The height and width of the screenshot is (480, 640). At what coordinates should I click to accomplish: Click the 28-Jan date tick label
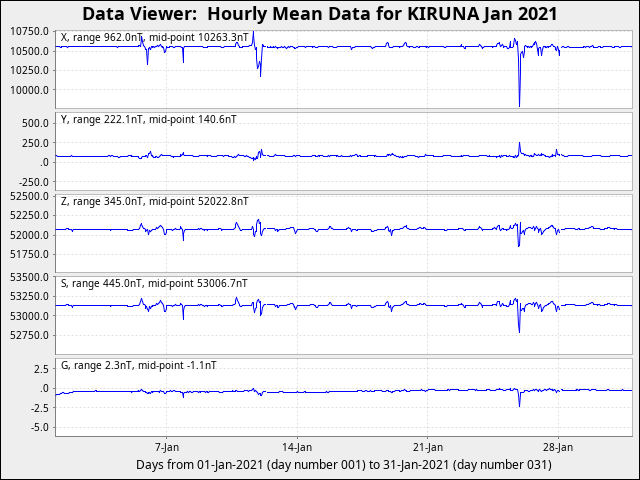coord(557,447)
